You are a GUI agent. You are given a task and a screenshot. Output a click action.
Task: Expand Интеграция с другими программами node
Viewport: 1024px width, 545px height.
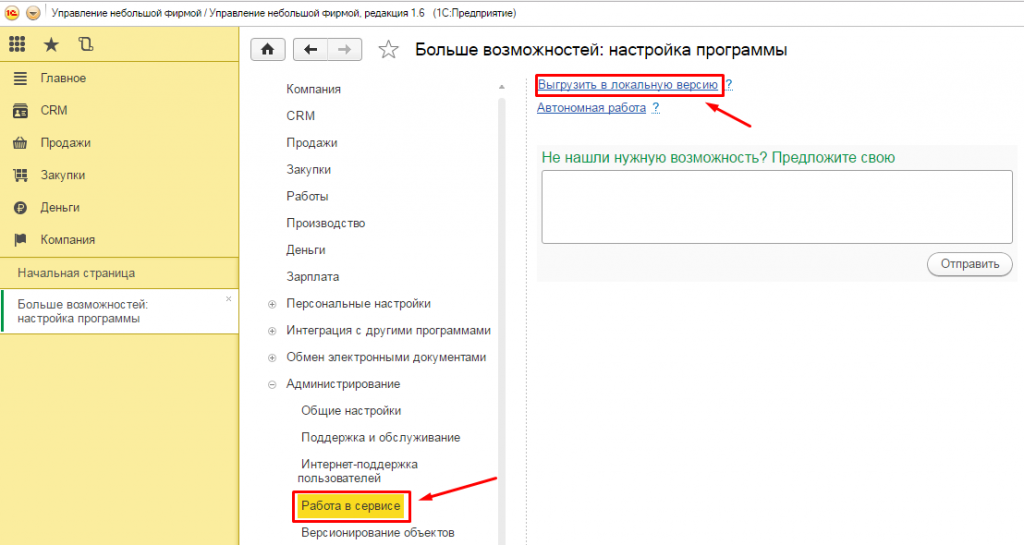click(272, 331)
